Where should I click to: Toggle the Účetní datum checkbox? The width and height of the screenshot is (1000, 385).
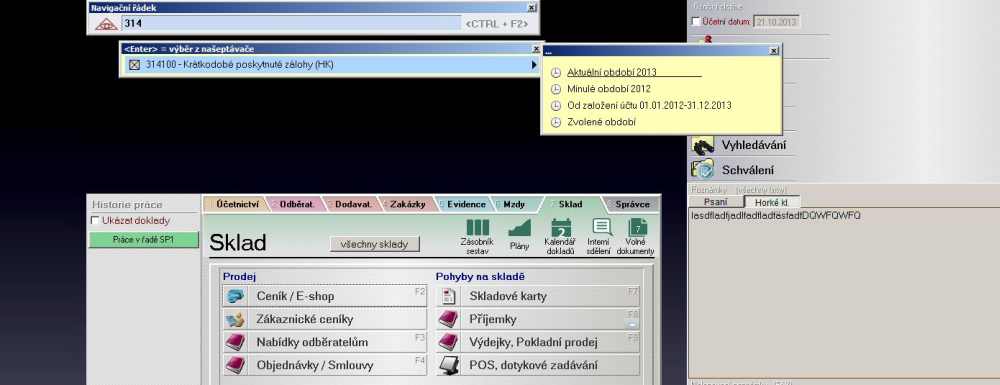[x=696, y=22]
